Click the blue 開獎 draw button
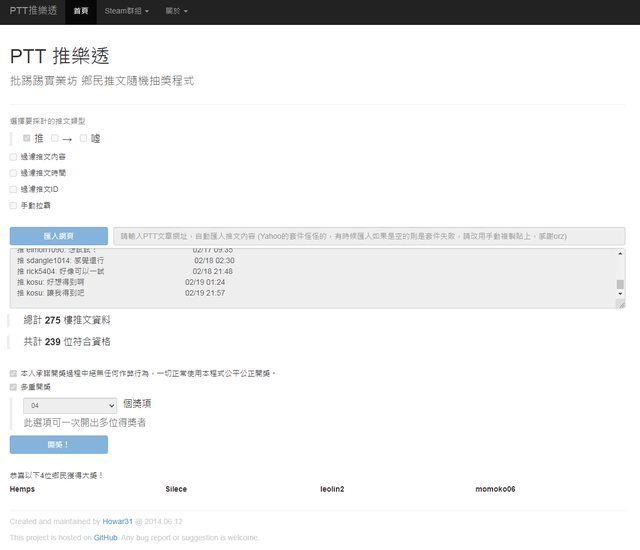The image size is (640, 550). 58,444
